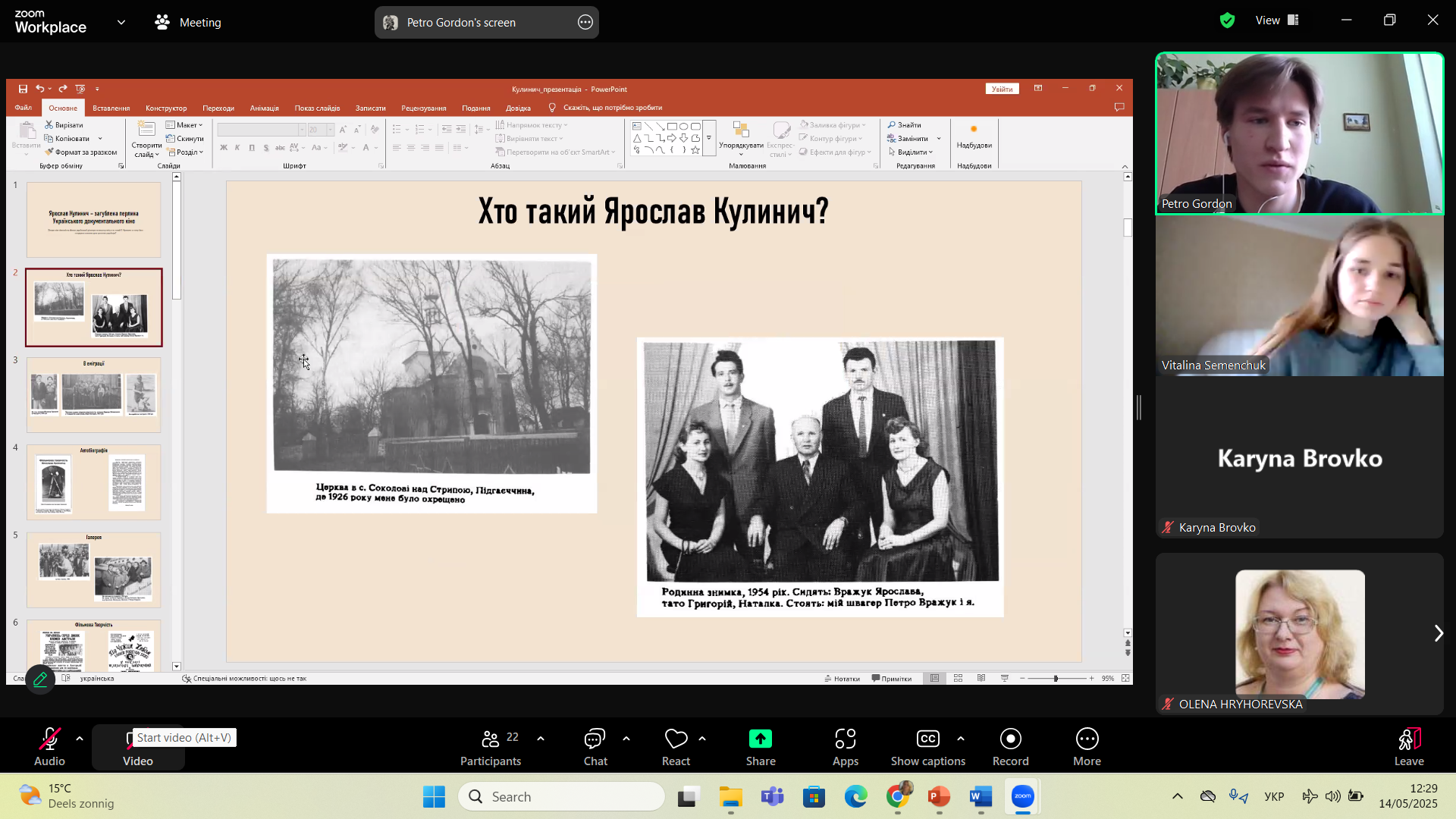Viewport: 1456px width, 819px height.
Task: Open the View layout menu
Action: [x=1277, y=20]
